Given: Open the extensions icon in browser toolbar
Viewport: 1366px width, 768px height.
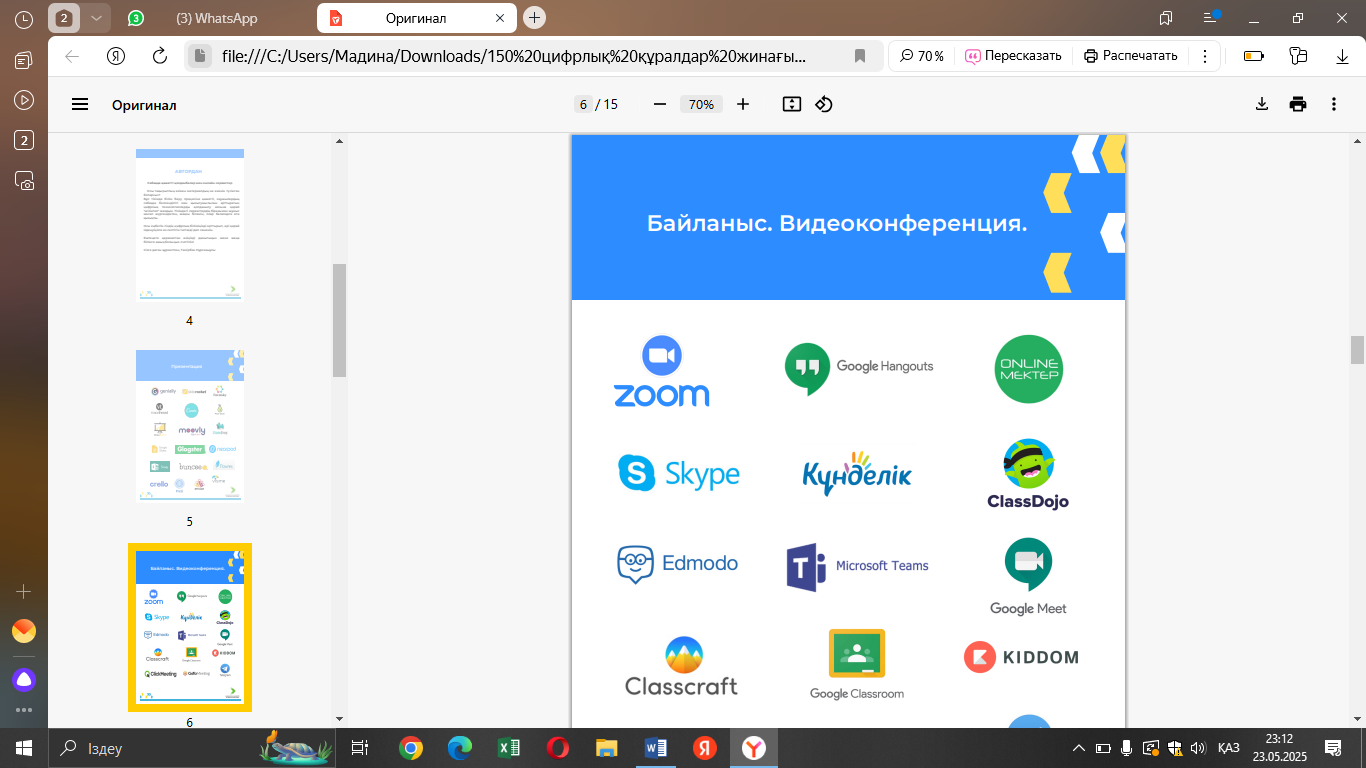Looking at the screenshot, I should [1299, 56].
